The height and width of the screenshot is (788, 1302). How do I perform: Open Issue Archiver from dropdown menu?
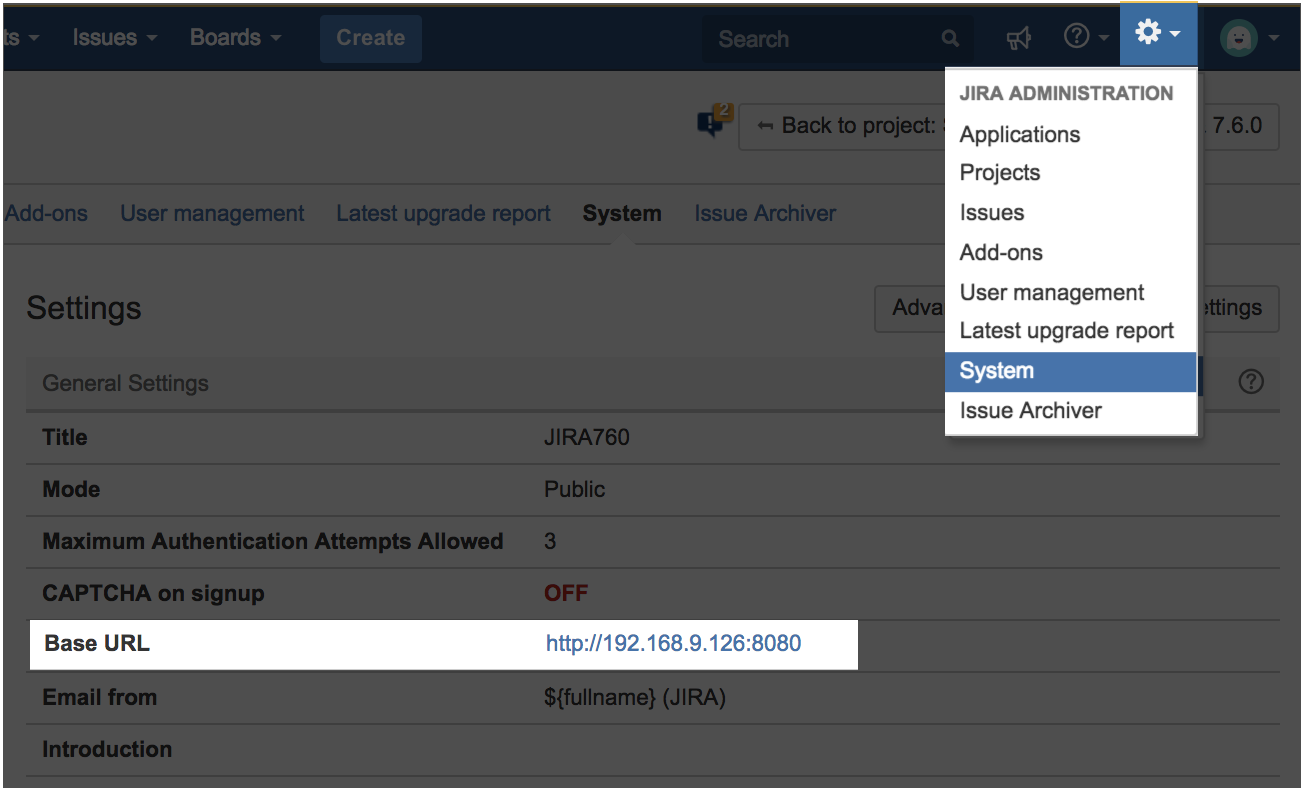(1030, 411)
